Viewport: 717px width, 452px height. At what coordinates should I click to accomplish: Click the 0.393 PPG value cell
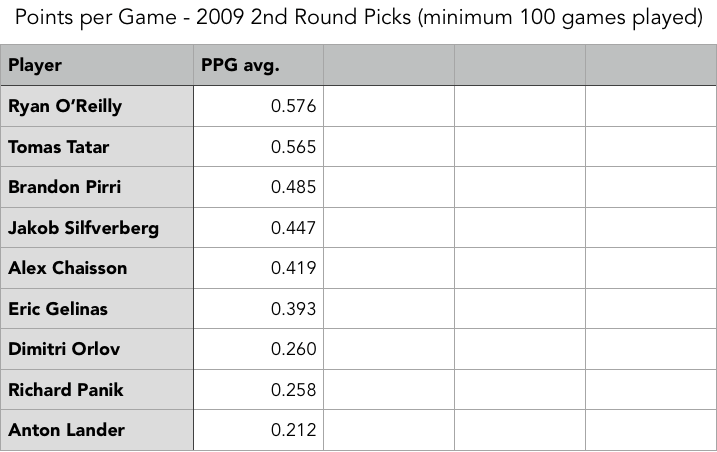pyautogui.click(x=258, y=309)
